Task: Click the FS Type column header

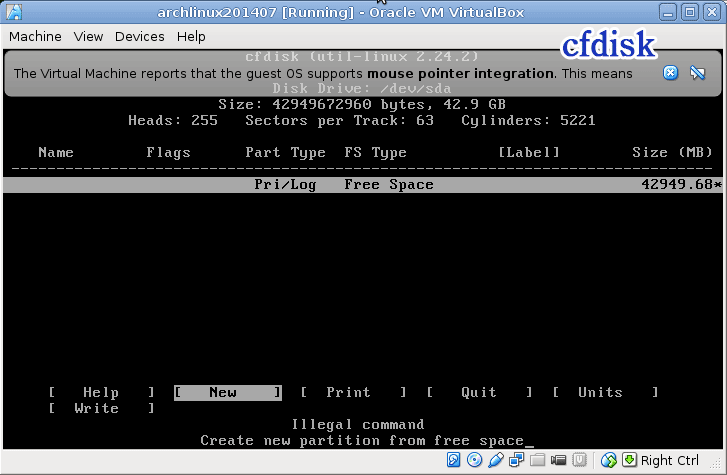Action: pos(375,153)
